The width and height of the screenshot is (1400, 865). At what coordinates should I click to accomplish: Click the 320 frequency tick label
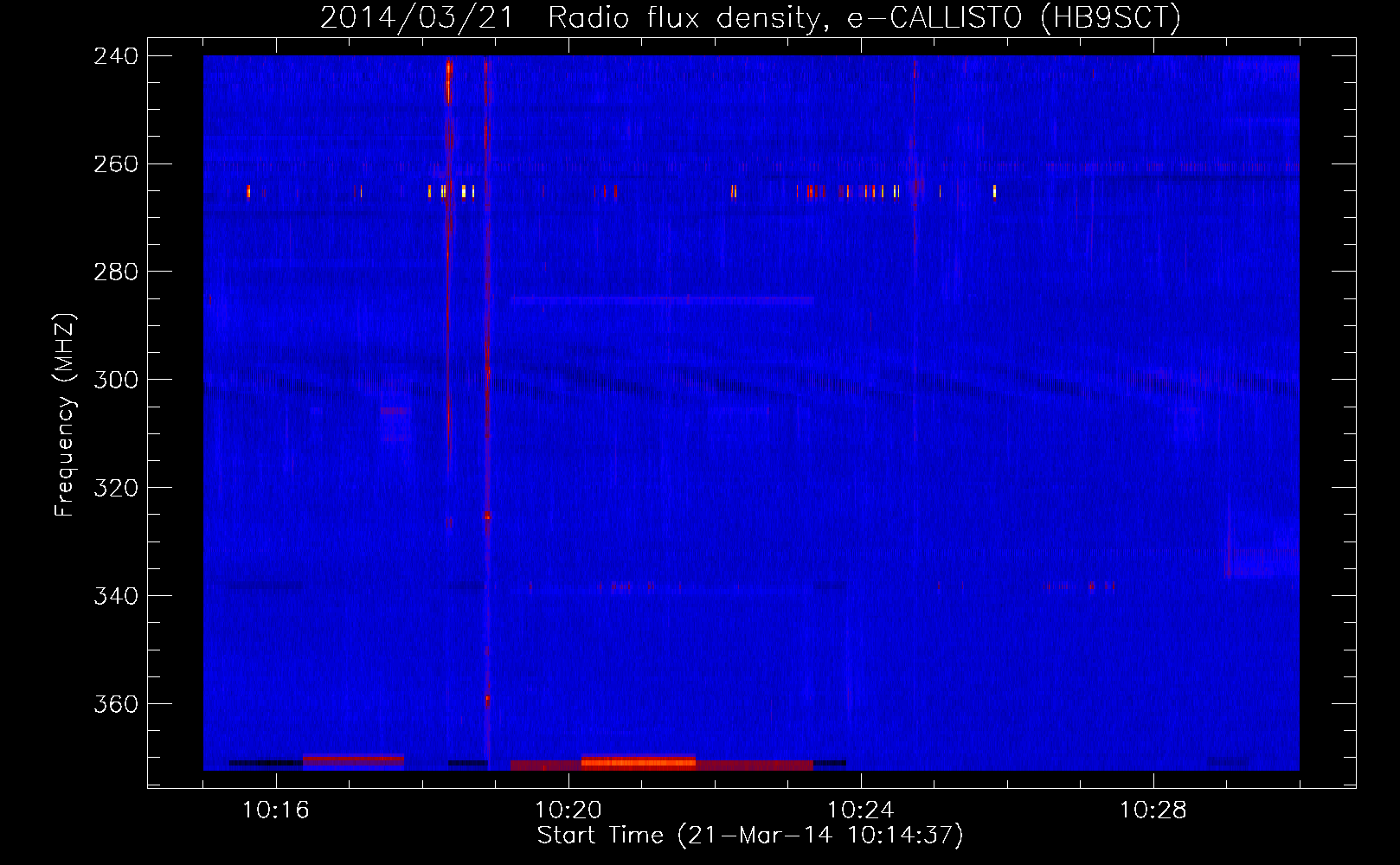(x=116, y=488)
